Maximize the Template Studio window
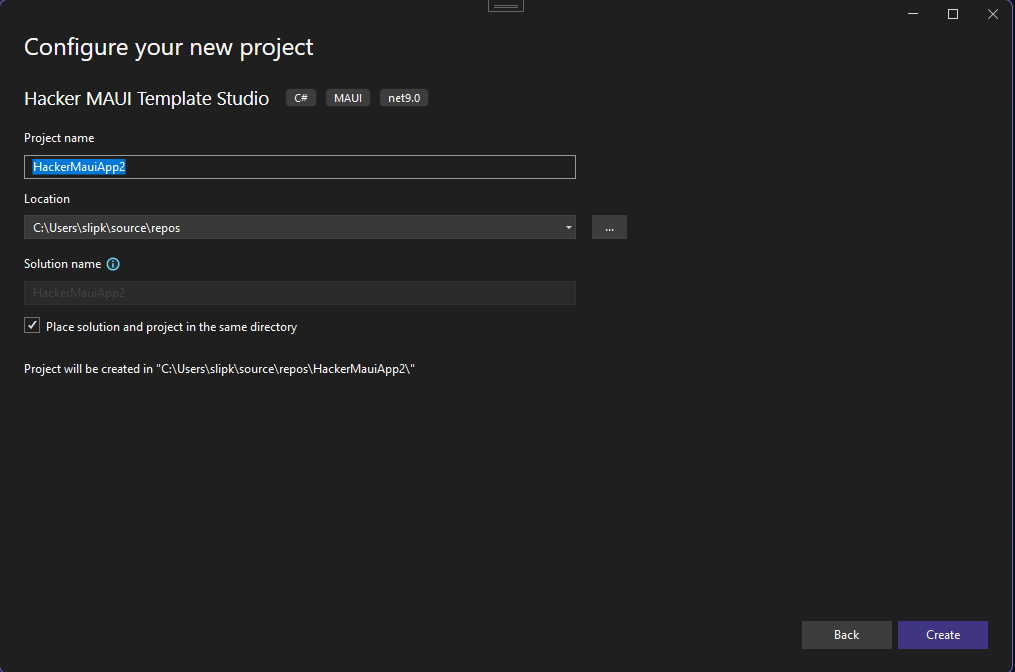Screen dimensions: 1015x672 point(952,13)
